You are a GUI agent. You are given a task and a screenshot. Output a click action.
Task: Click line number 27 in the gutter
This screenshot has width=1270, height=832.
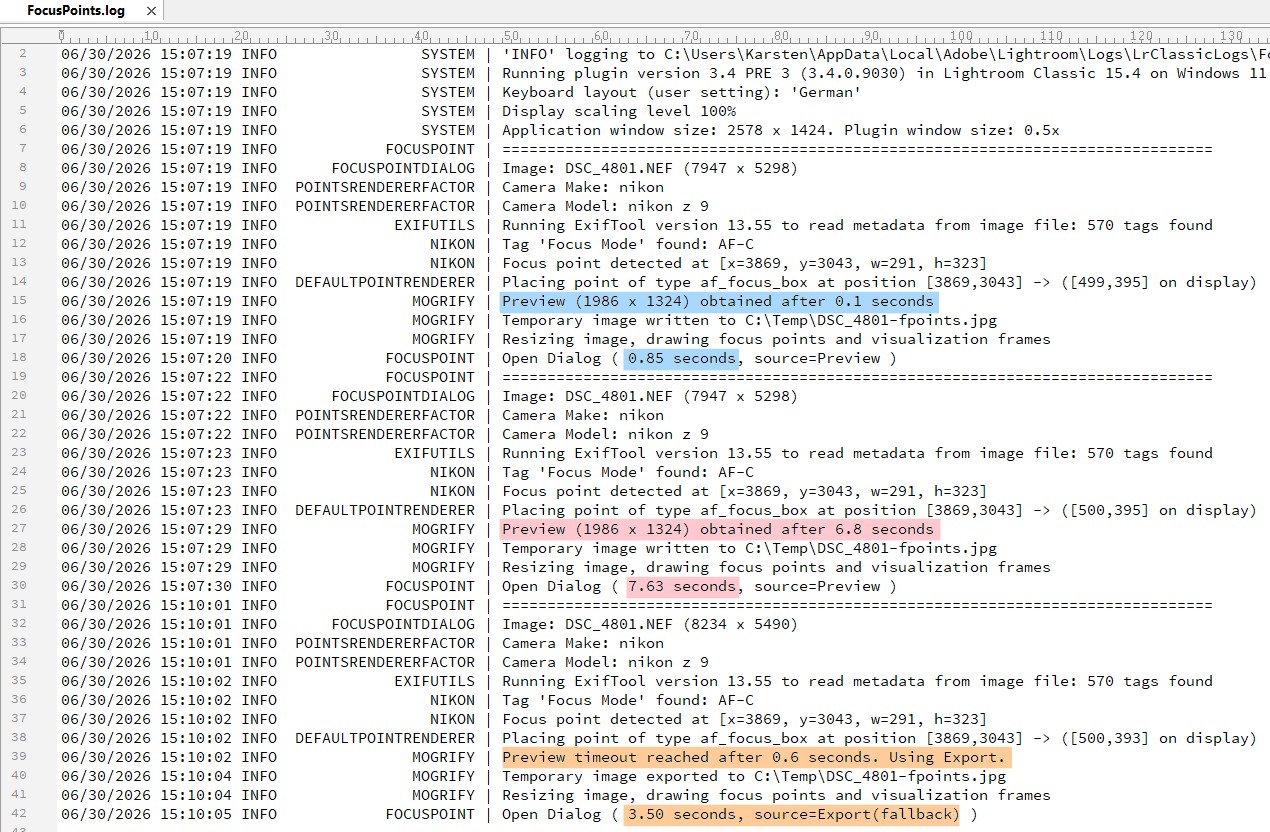[22, 529]
